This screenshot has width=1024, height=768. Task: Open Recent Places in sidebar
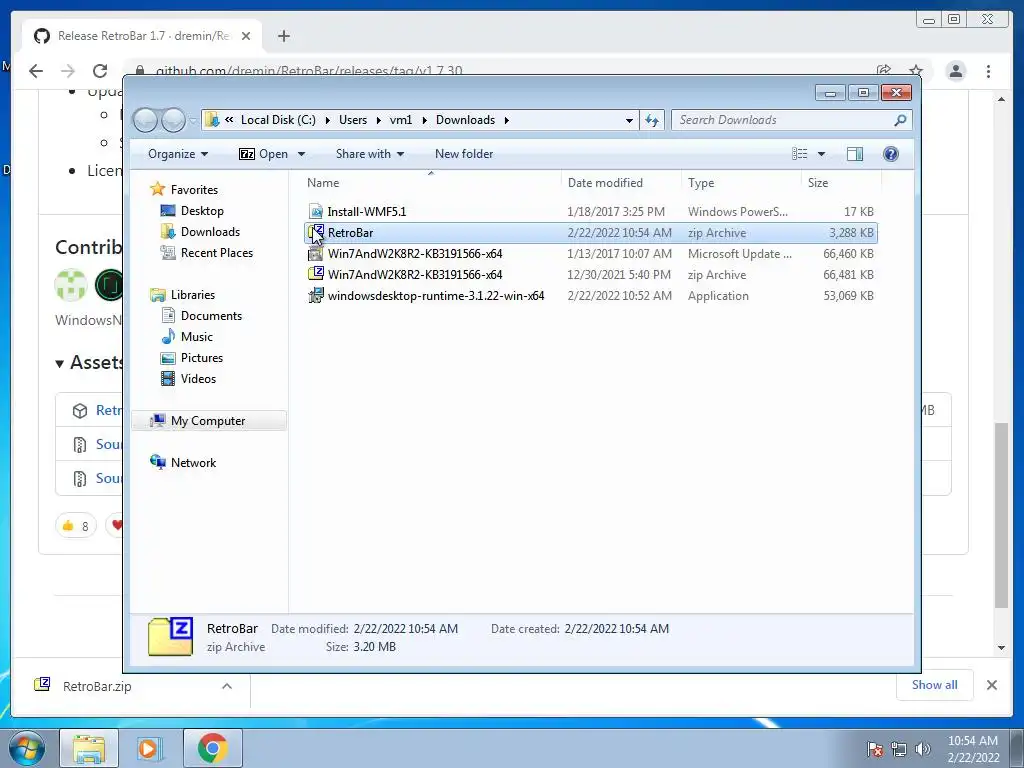coord(216,253)
